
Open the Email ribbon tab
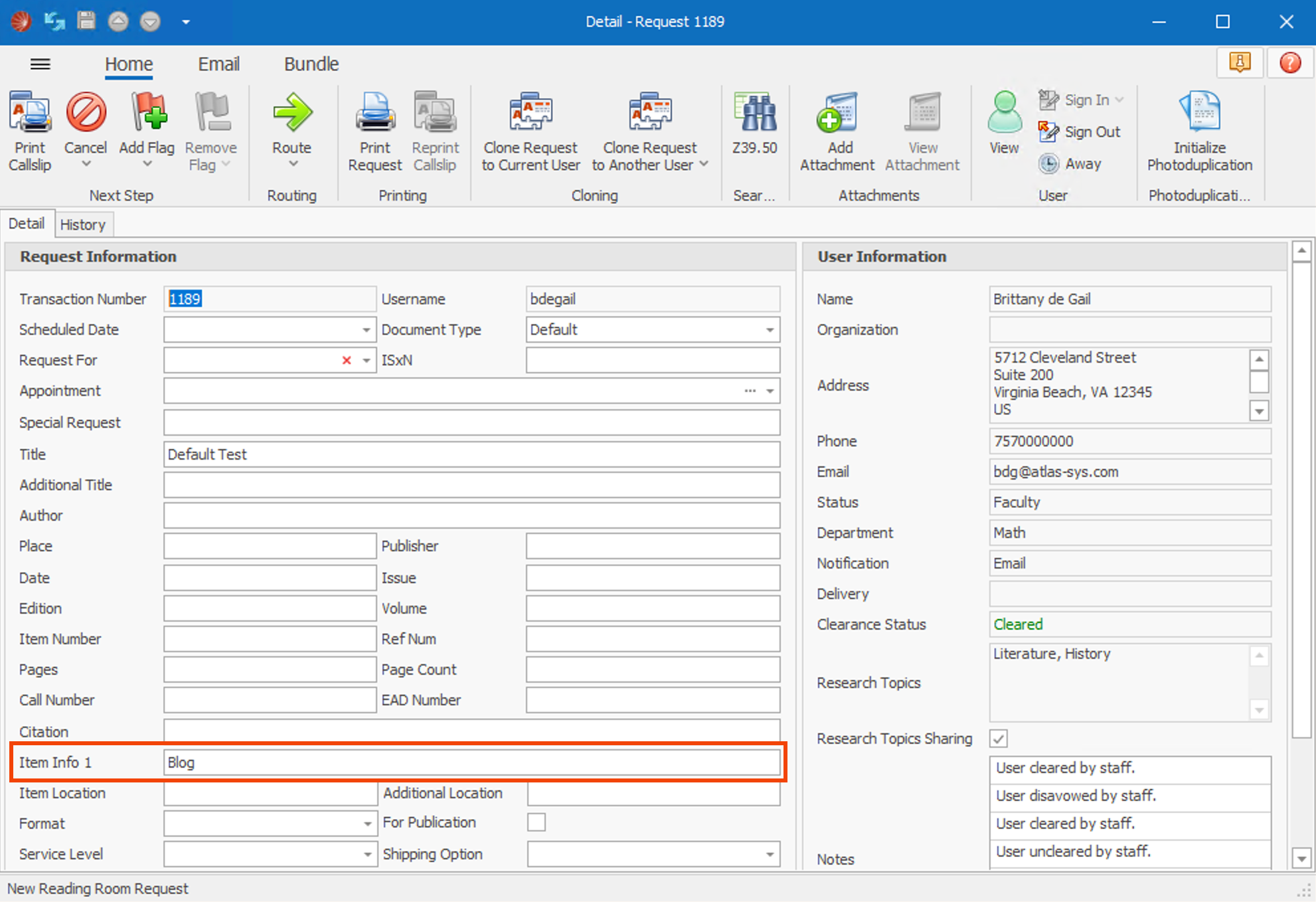tap(218, 64)
